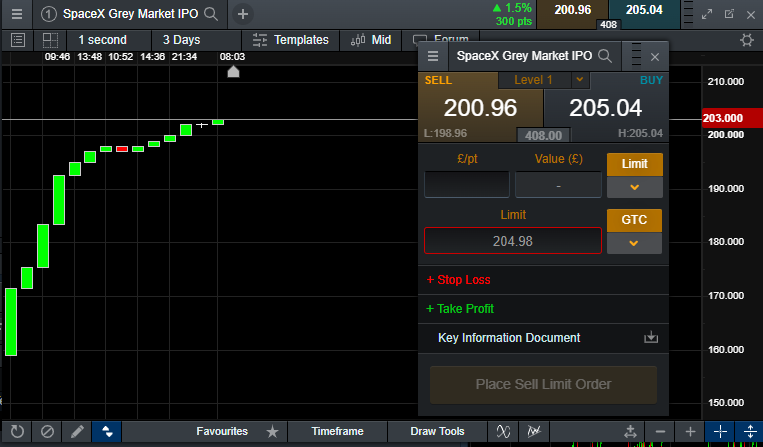Focus the £/pt stake input field

(467, 184)
